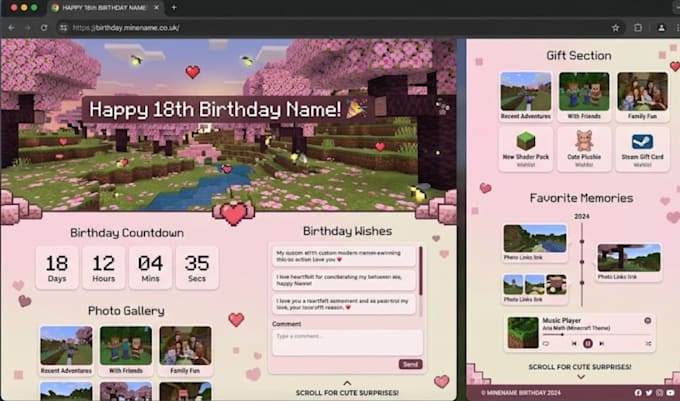This screenshot has width=680, height=401.
Task: Click the Days countdown box
Action: point(57,267)
